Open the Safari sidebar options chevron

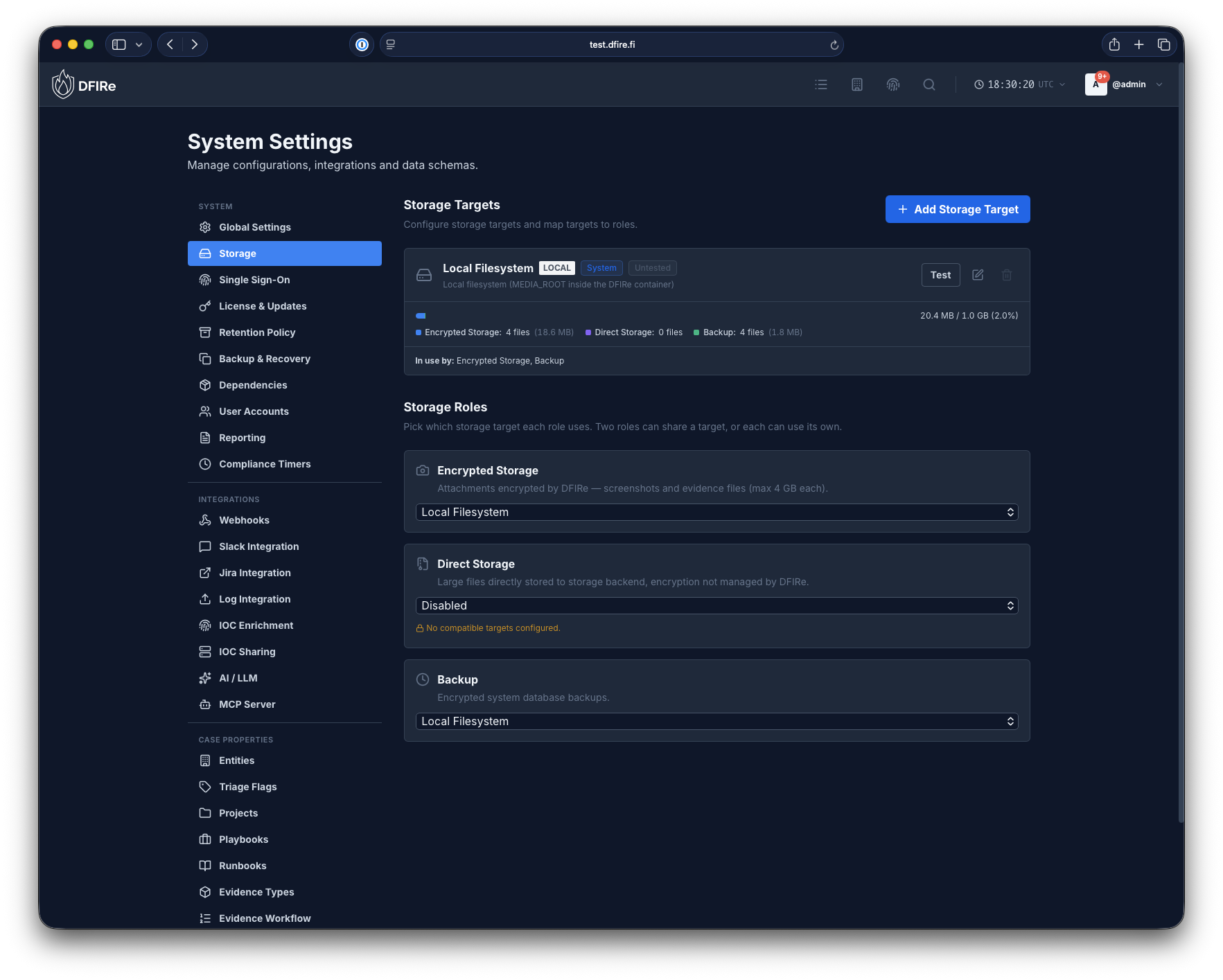(139, 44)
